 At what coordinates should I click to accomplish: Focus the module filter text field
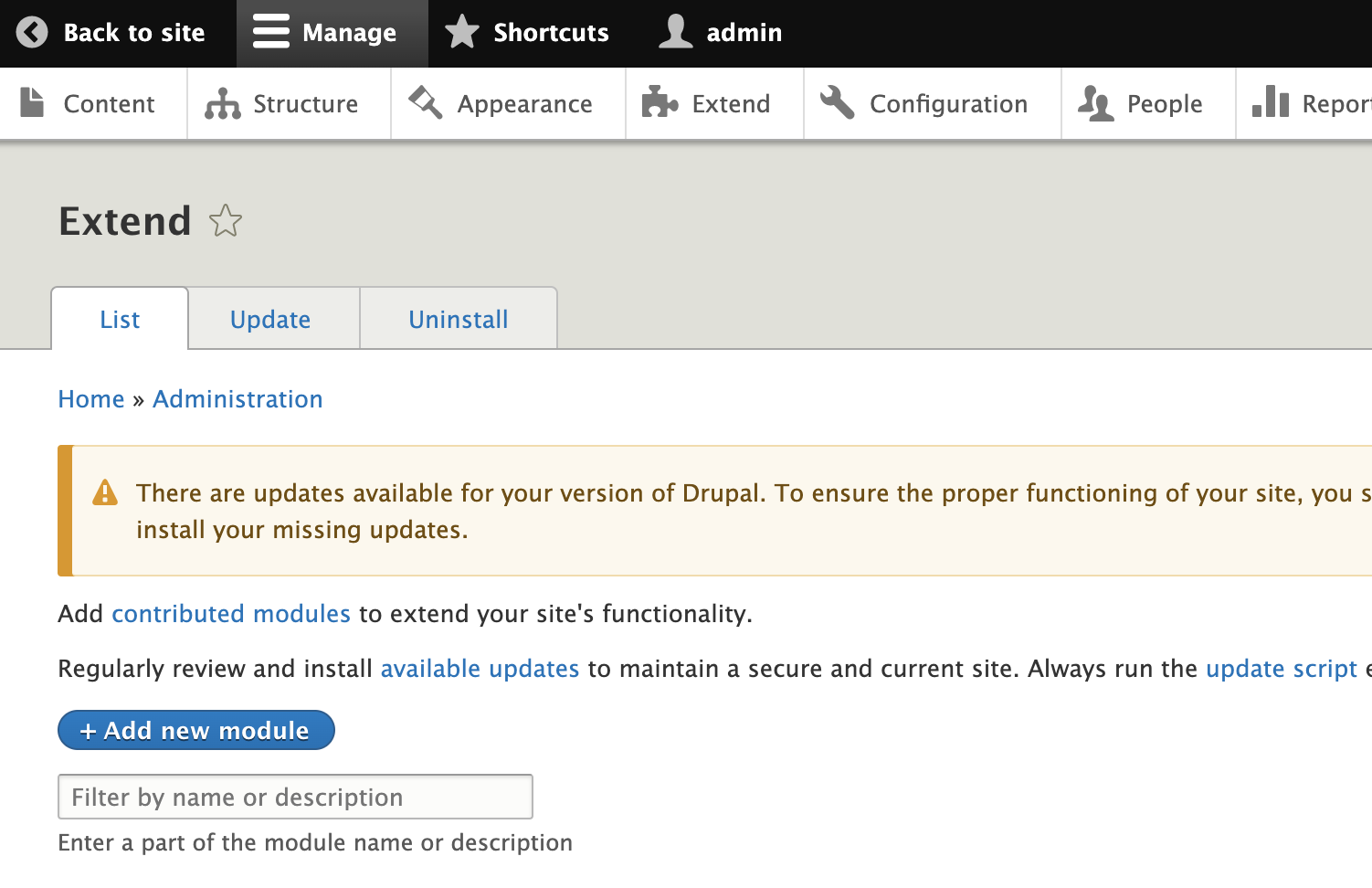[295, 798]
